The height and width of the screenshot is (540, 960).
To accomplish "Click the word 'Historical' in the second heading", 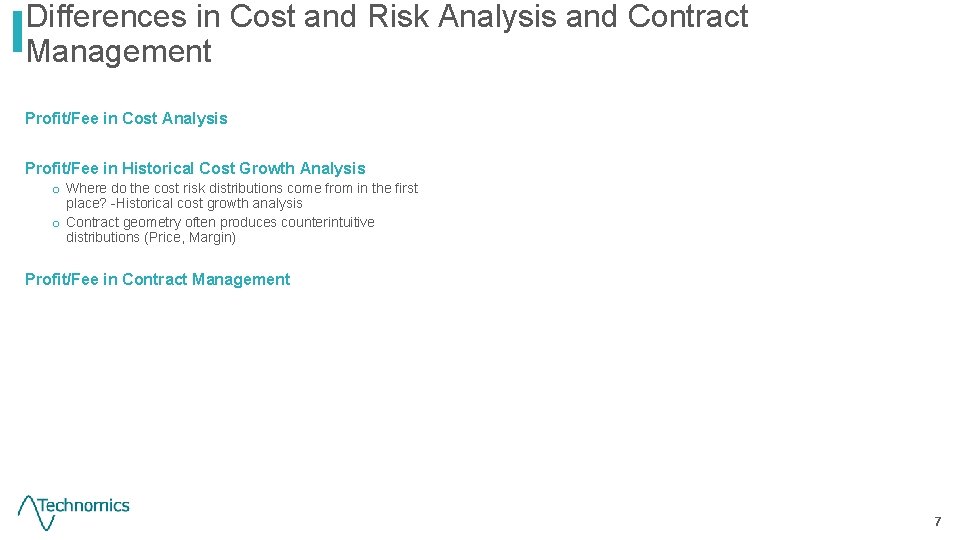I will coord(157,168).
